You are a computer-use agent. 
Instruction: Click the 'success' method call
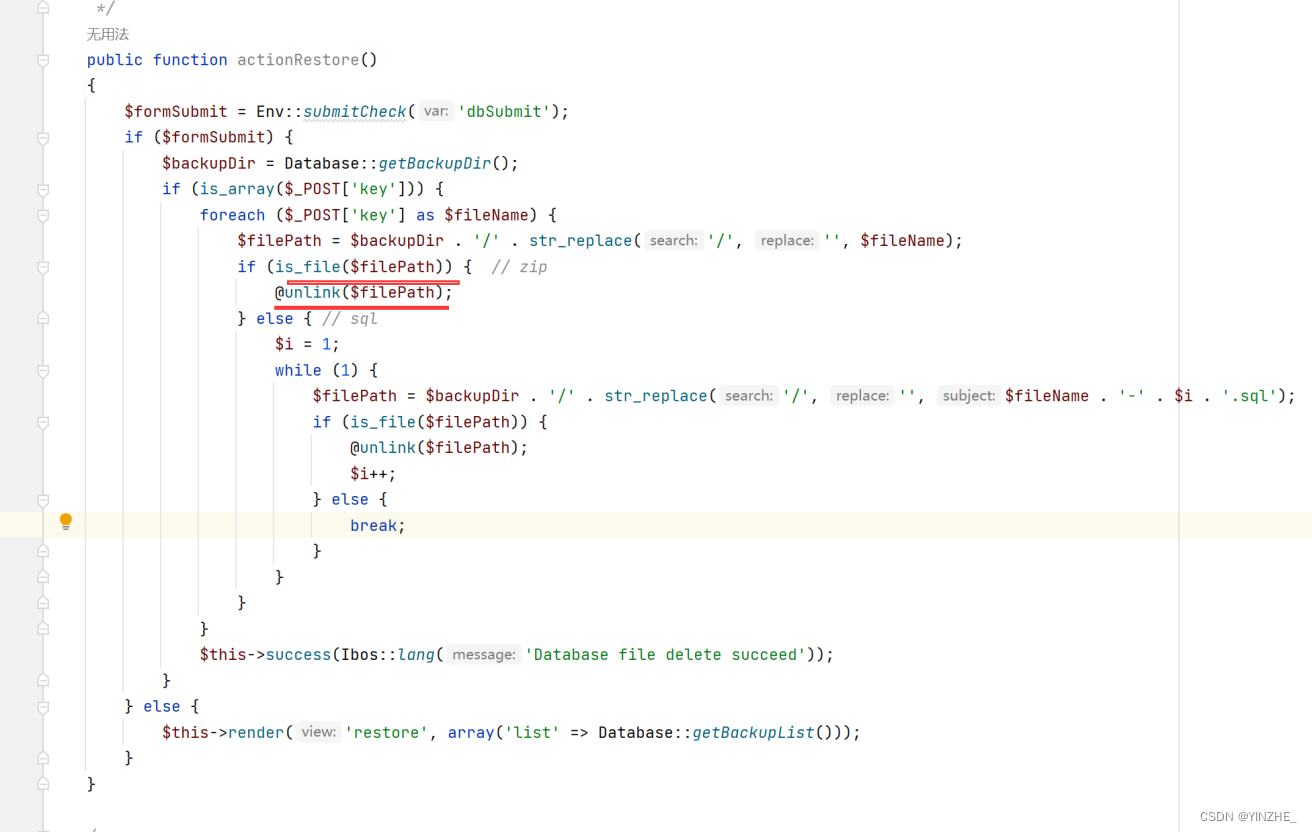click(298, 655)
